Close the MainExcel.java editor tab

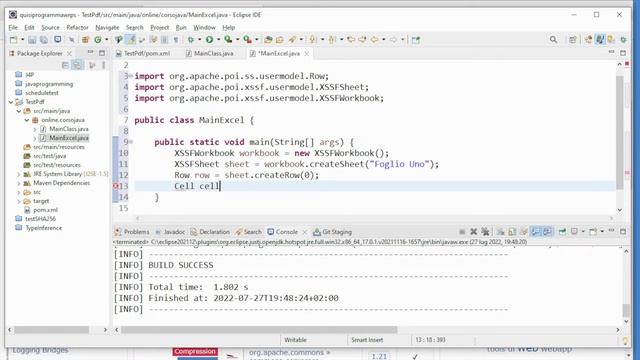[x=307, y=53]
